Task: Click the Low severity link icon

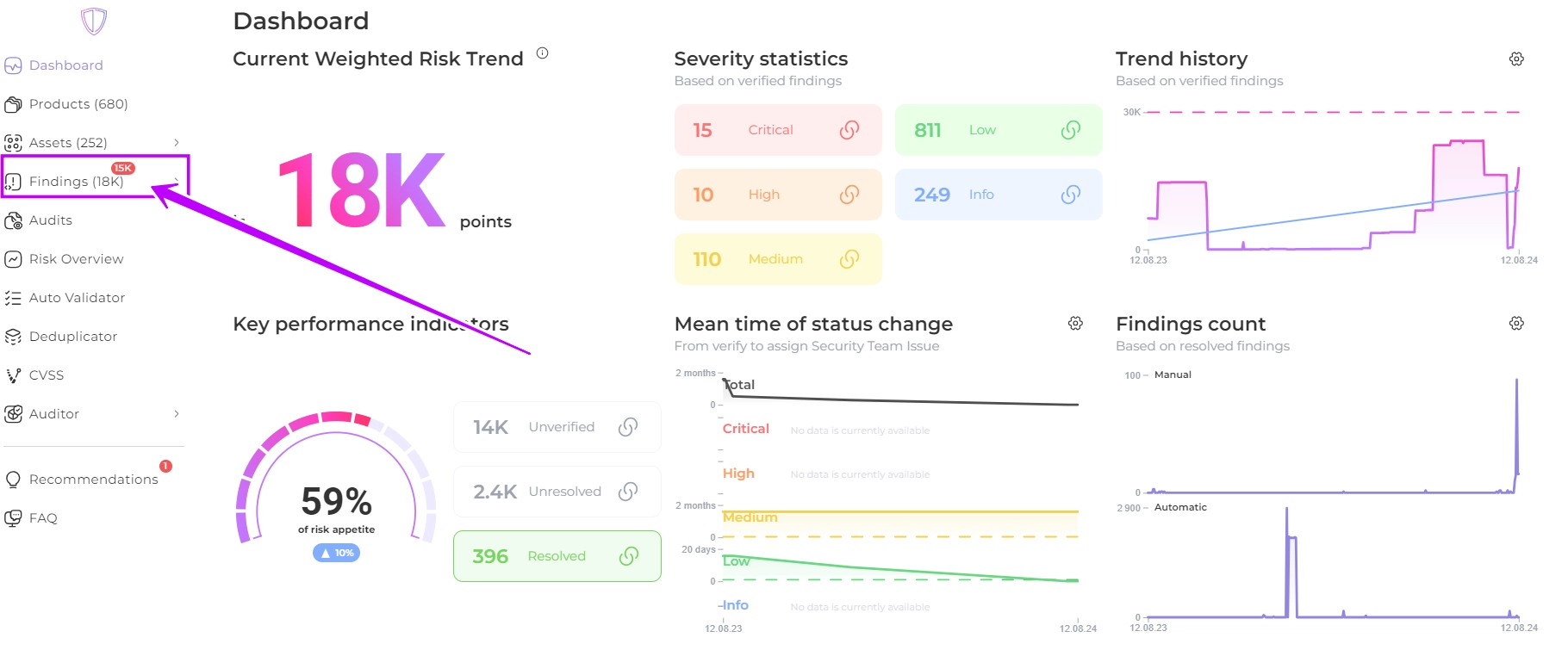Action: (x=1070, y=130)
